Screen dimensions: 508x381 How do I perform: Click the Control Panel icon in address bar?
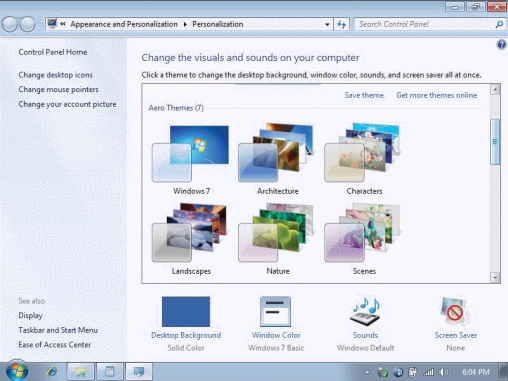coord(52,24)
